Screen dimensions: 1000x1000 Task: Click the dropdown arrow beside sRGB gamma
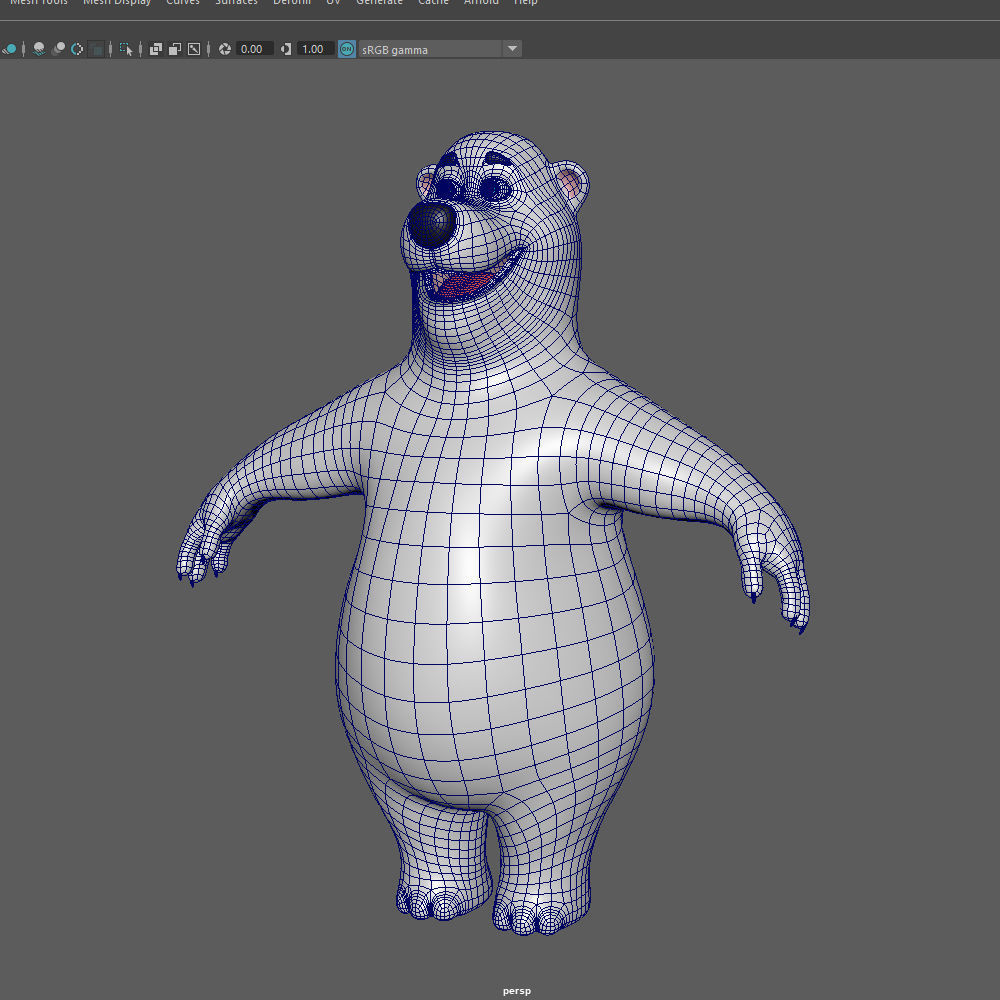[x=512, y=49]
